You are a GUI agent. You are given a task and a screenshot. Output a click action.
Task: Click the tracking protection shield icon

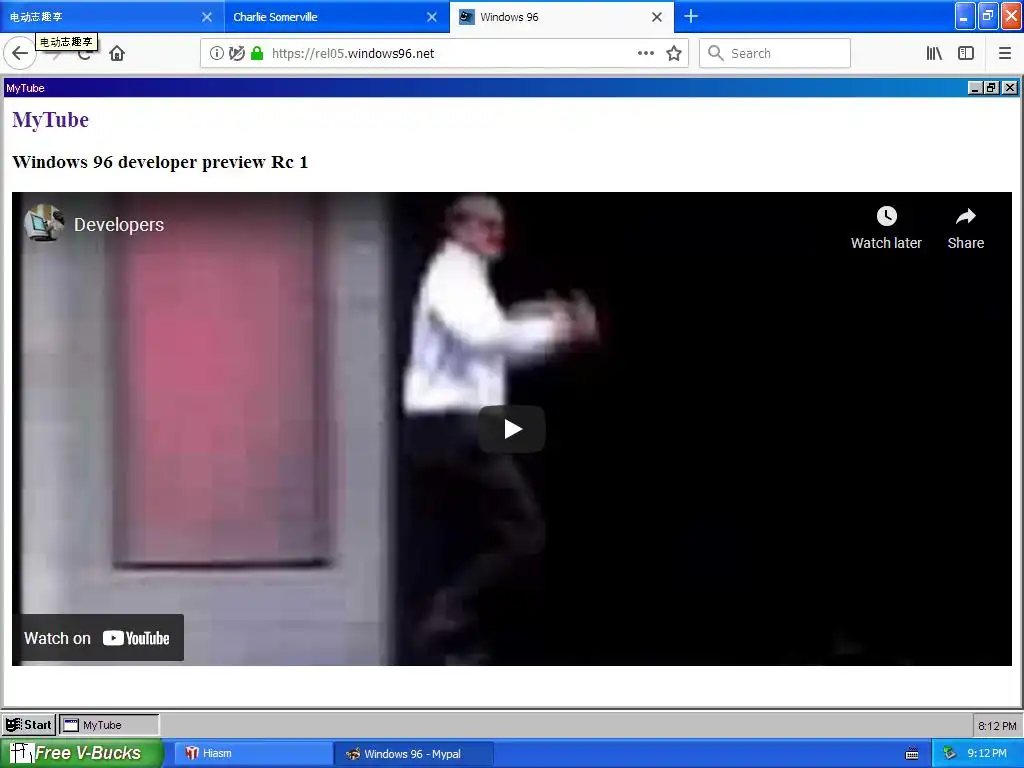pyautogui.click(x=236, y=54)
